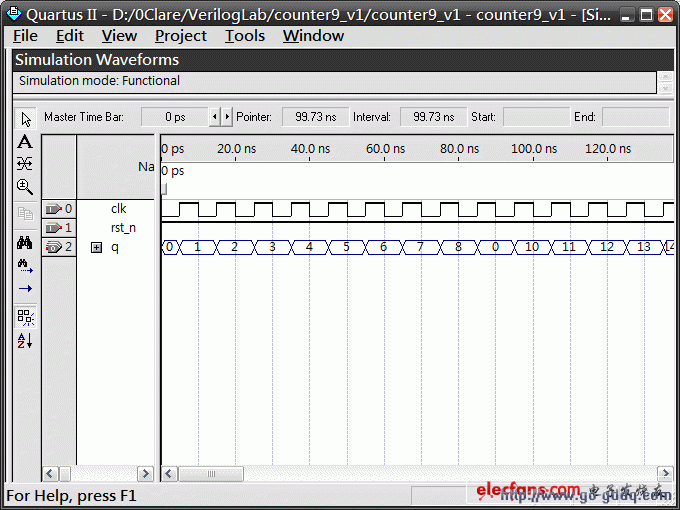Expand the q bus signal
The width and height of the screenshot is (680, 510).
tap(97, 247)
